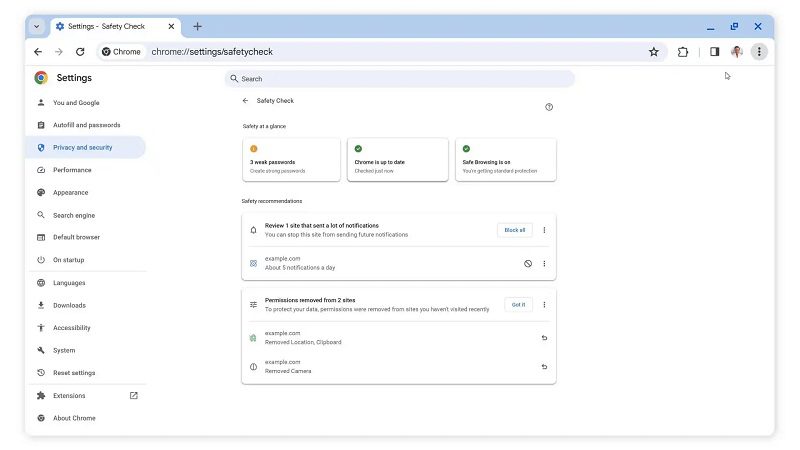Viewport: 800px width, 450px height.
Task: Click the address bar URL
Action: (212, 52)
